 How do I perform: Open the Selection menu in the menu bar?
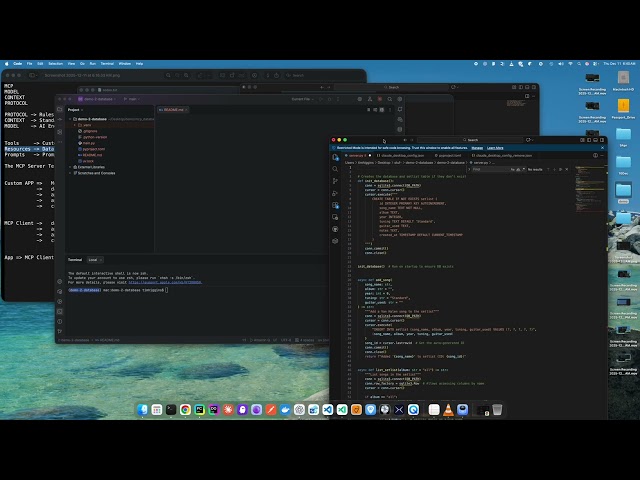pyautogui.click(x=56, y=64)
